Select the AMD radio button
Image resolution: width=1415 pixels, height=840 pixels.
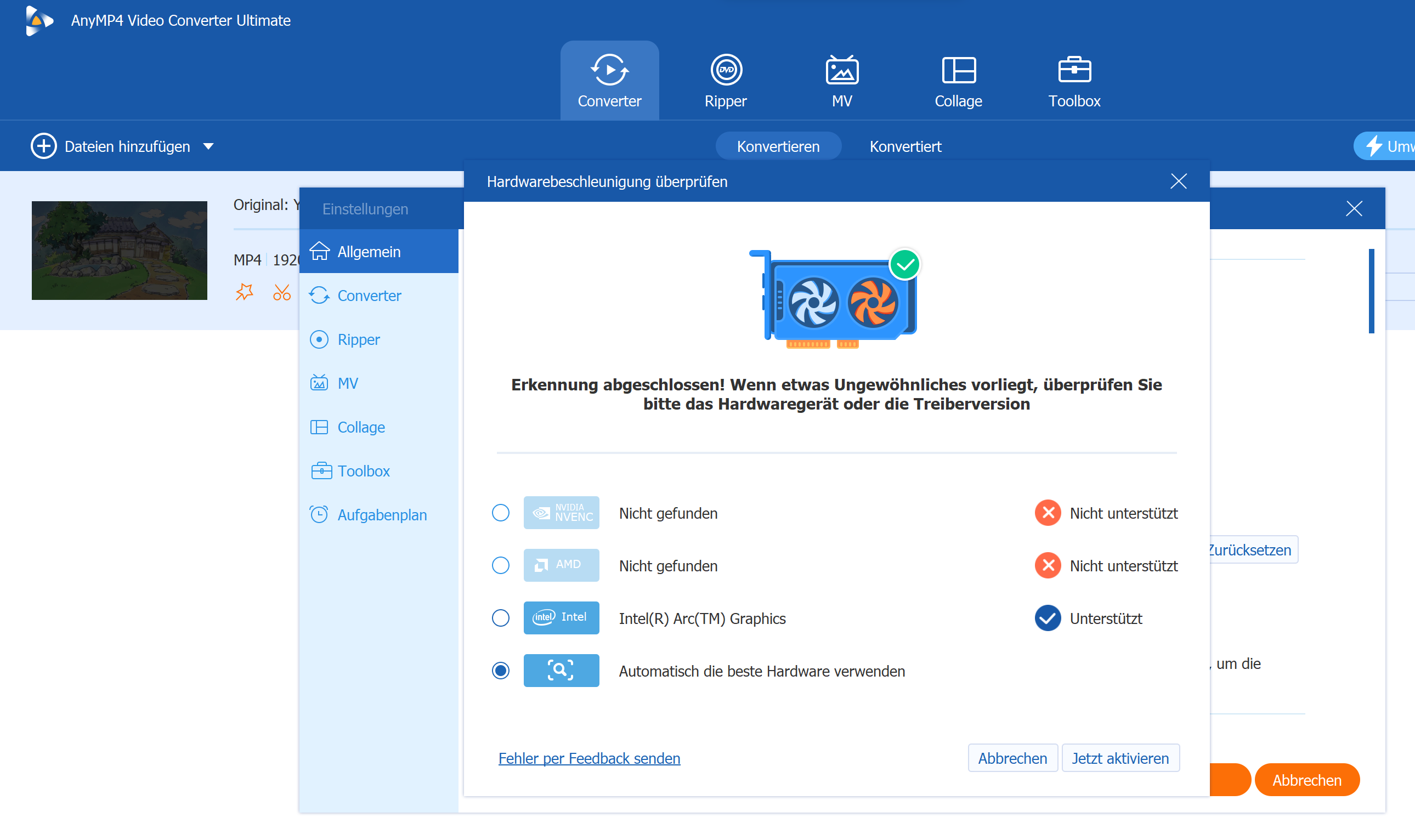500,565
